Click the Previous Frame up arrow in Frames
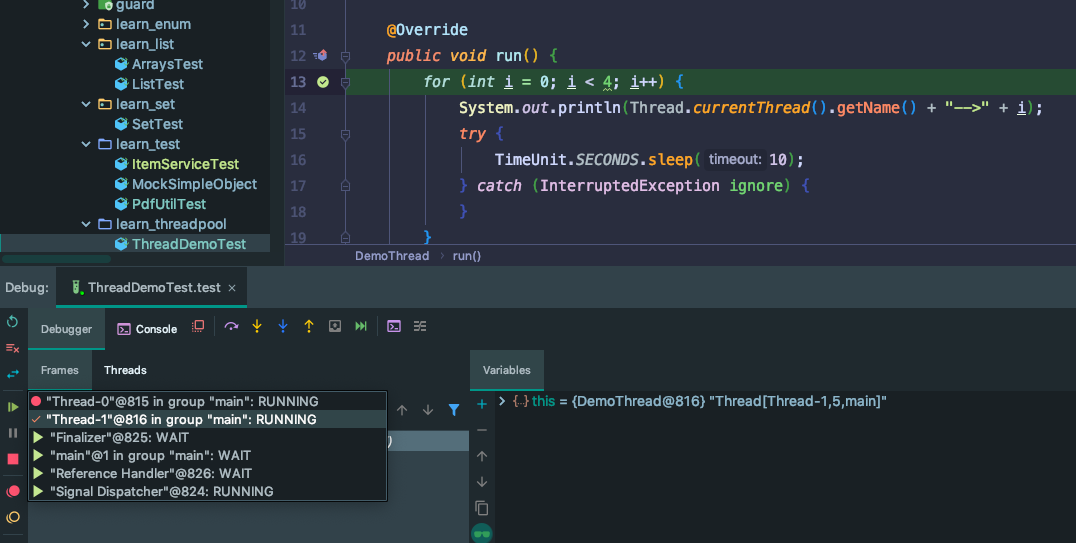Viewport: 1076px width, 543px height. pos(402,410)
